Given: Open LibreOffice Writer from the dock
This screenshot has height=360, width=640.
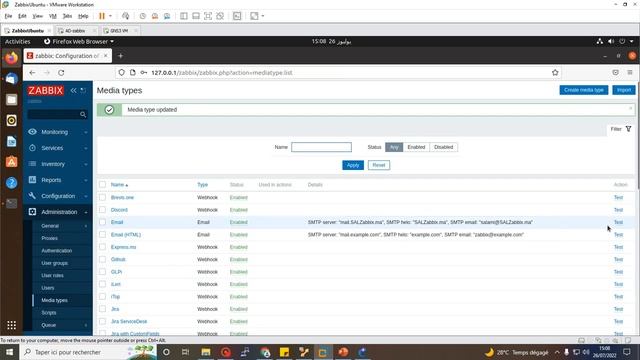Looking at the screenshot, I should click(x=11, y=141).
